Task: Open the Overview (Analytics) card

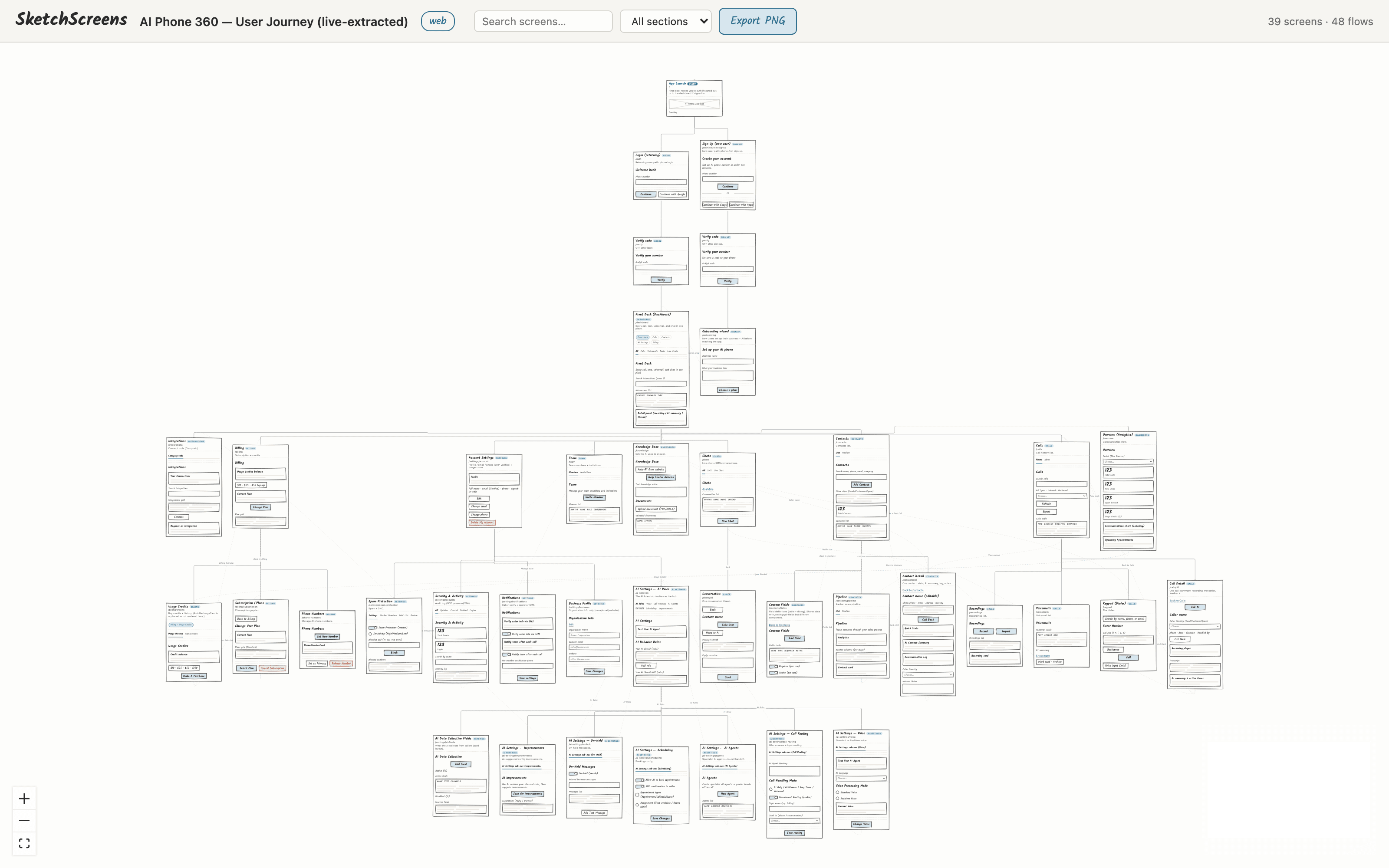Action: click(x=1129, y=491)
